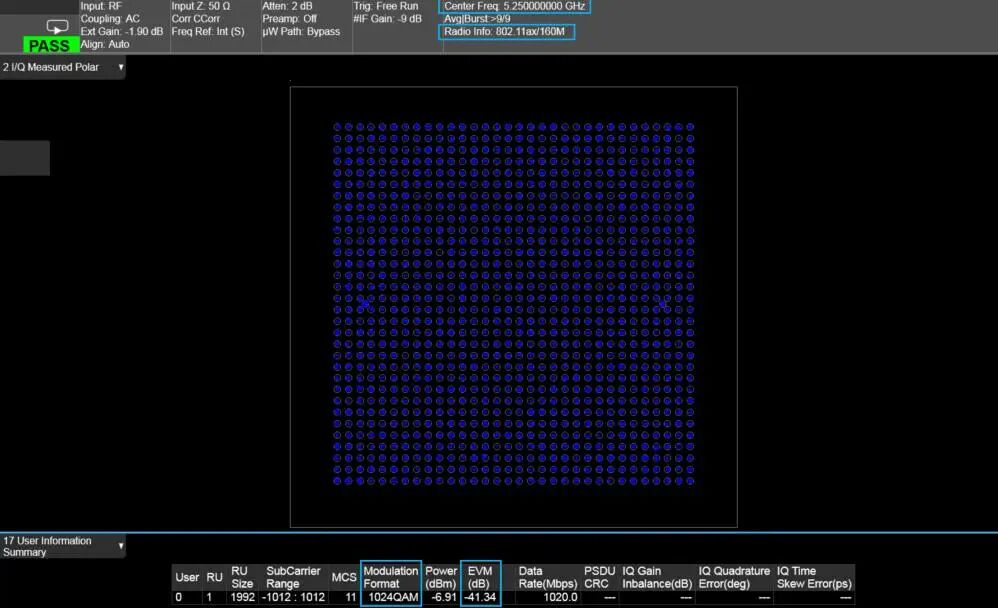This screenshot has height=608, width=998.
Task: Click the Modulation Format column header
Action: pos(391,577)
